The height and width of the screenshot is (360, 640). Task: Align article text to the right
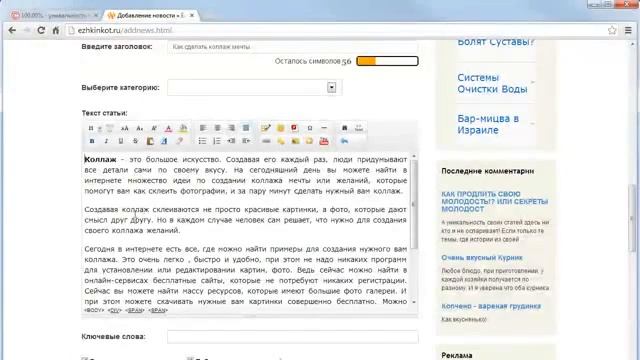pyautogui.click(x=231, y=128)
